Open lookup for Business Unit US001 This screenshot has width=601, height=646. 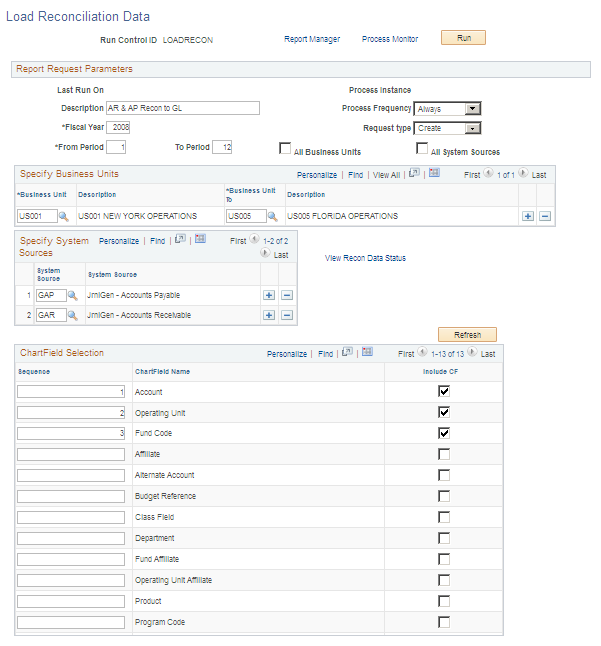tap(63, 216)
